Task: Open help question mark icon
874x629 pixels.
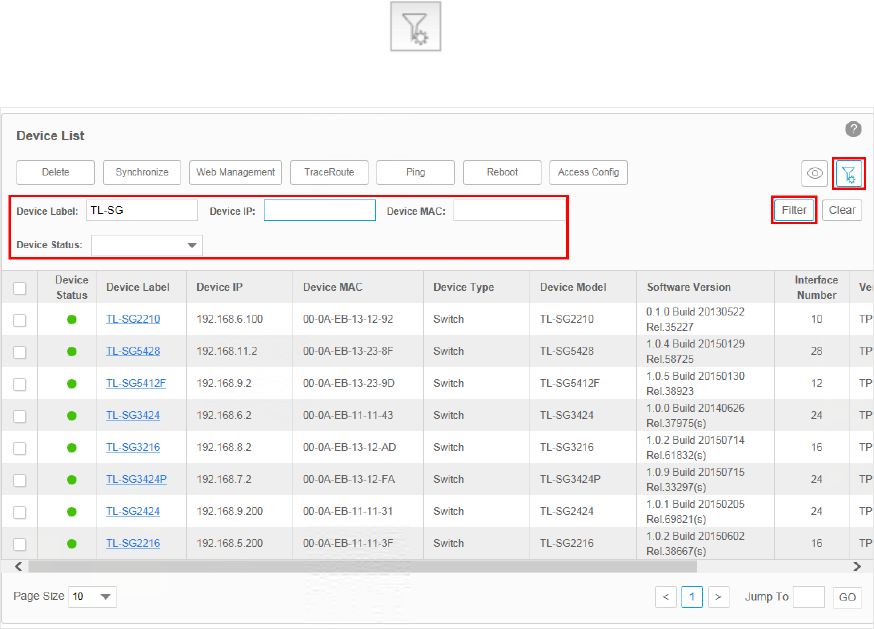Action: coord(853,129)
